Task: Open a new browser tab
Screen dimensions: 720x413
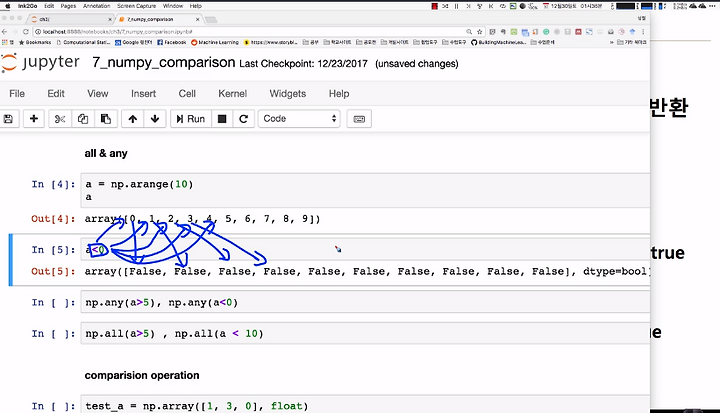Action: 211,20
